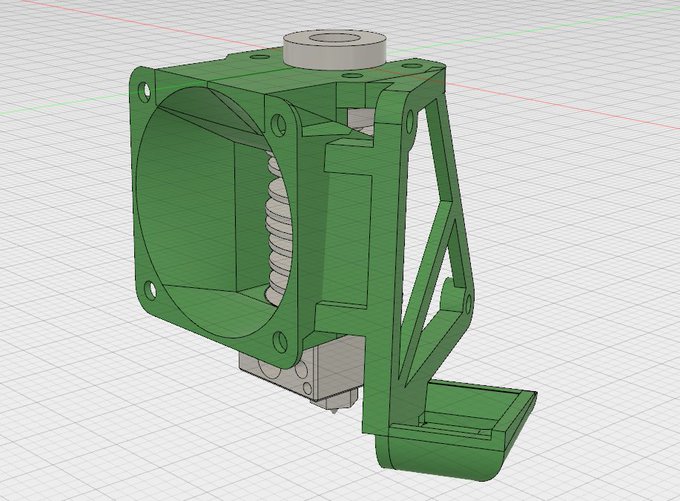Select the hotend nozzle tip below the shroud
Image resolution: width=680 pixels, height=501 pixels.
[334, 402]
